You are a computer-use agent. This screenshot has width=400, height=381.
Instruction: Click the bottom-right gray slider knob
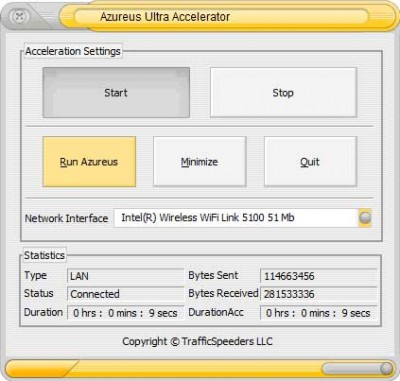(x=386, y=368)
